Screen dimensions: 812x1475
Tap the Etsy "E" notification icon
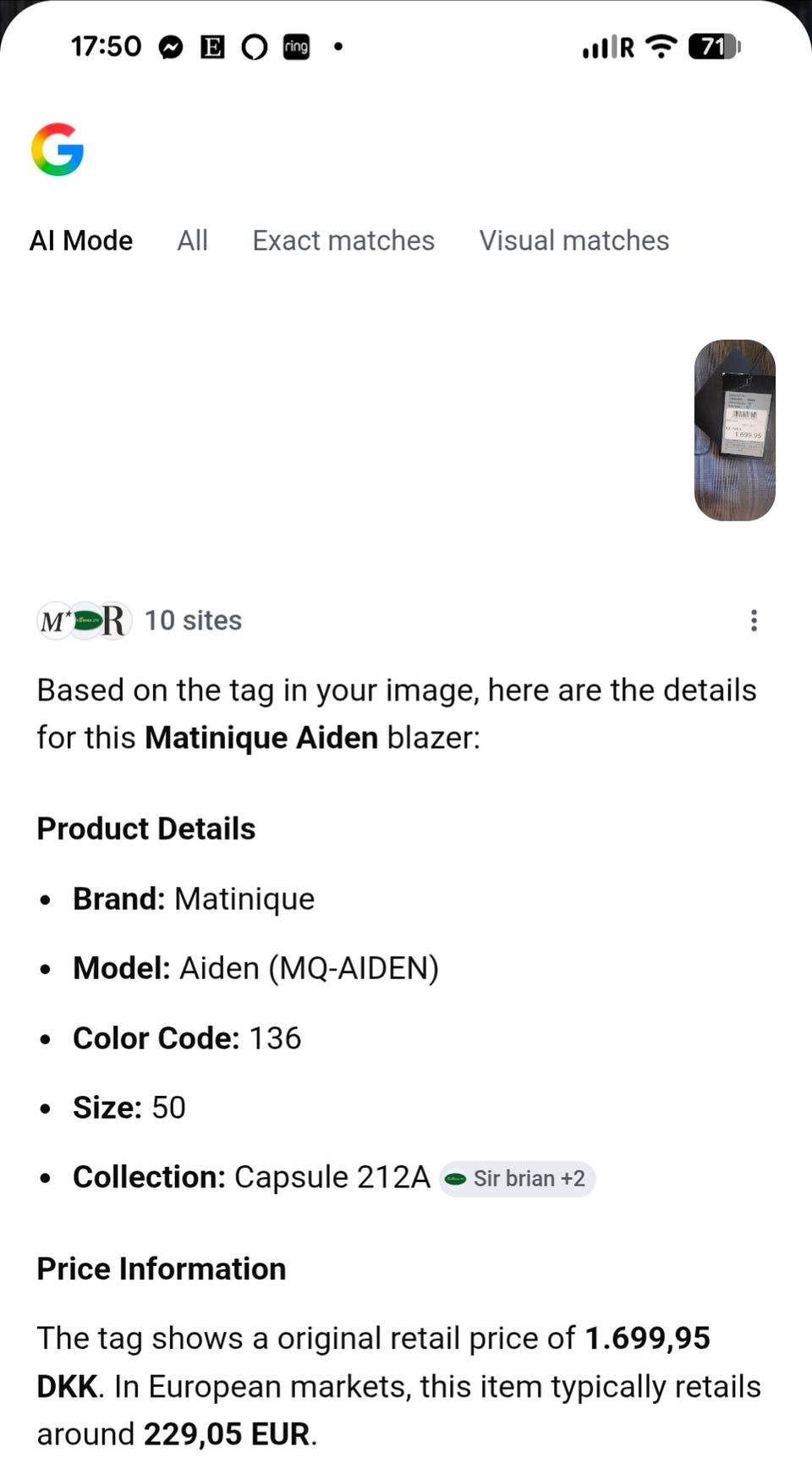[x=212, y=47]
